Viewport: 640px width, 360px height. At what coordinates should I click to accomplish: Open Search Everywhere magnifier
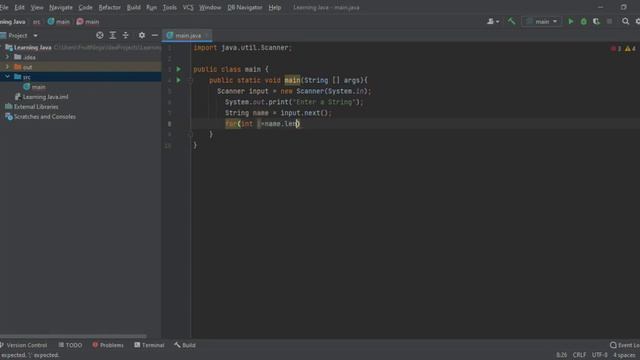625,21
